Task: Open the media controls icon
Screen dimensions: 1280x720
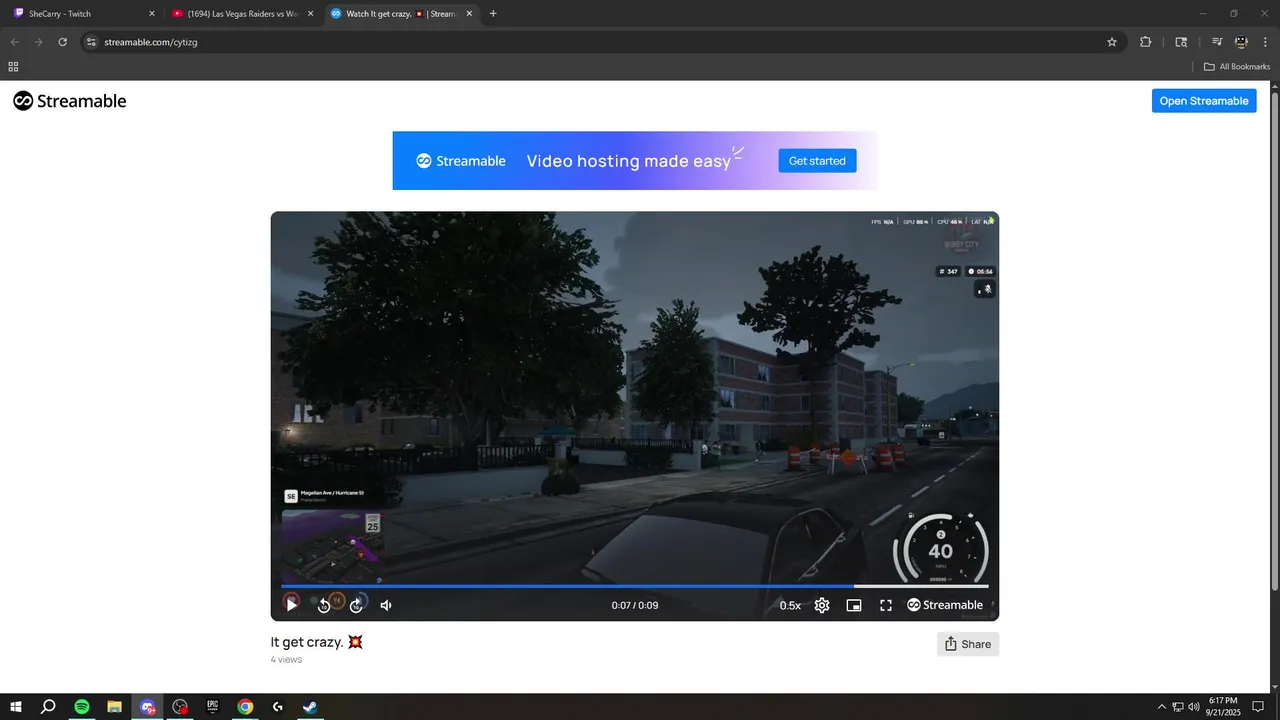Action: click(x=1217, y=42)
